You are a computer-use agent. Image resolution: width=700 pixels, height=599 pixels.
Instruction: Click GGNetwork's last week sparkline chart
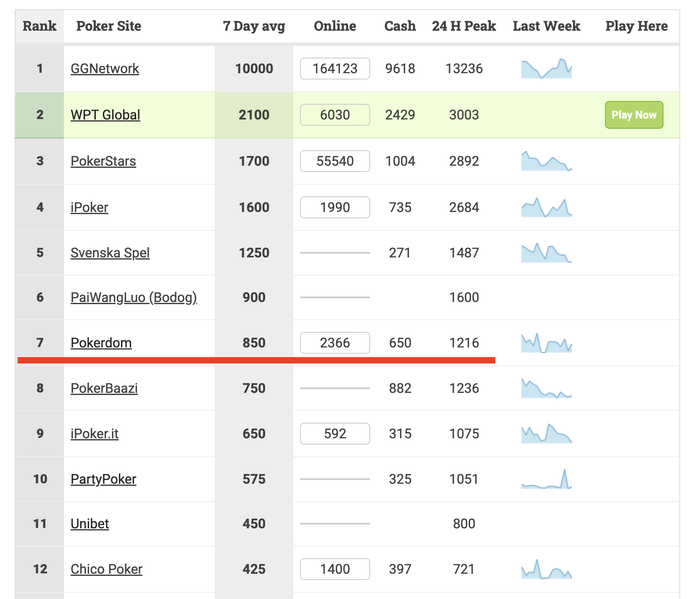pos(546,69)
